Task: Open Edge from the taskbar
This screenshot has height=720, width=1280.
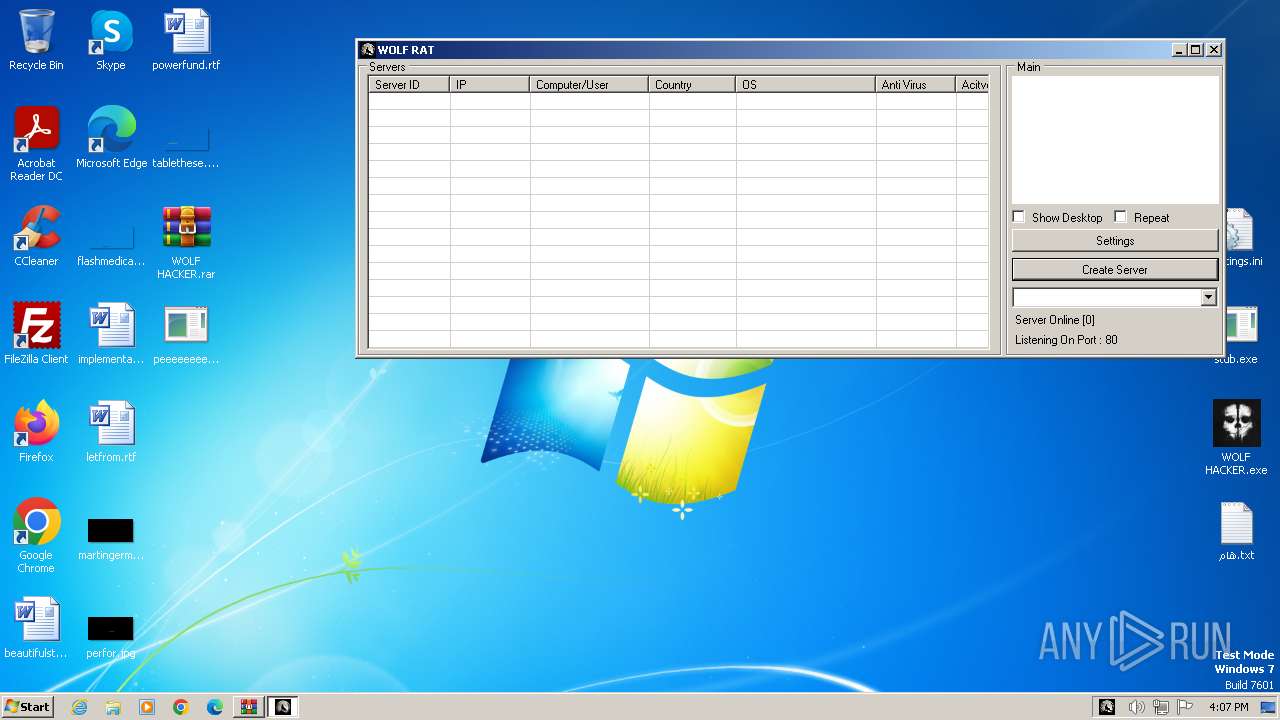Action: click(x=215, y=707)
